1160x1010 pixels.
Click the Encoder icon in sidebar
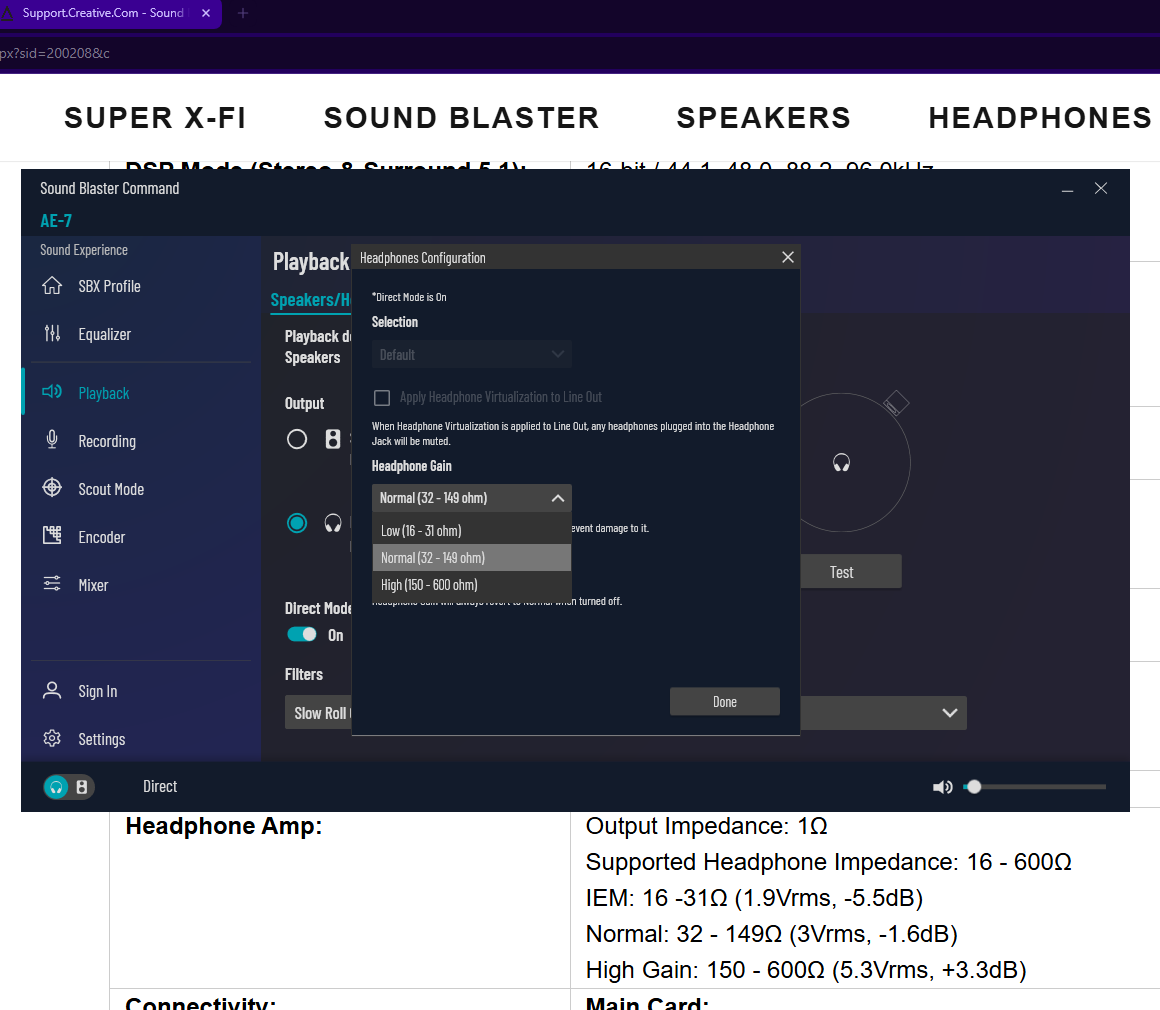point(52,536)
